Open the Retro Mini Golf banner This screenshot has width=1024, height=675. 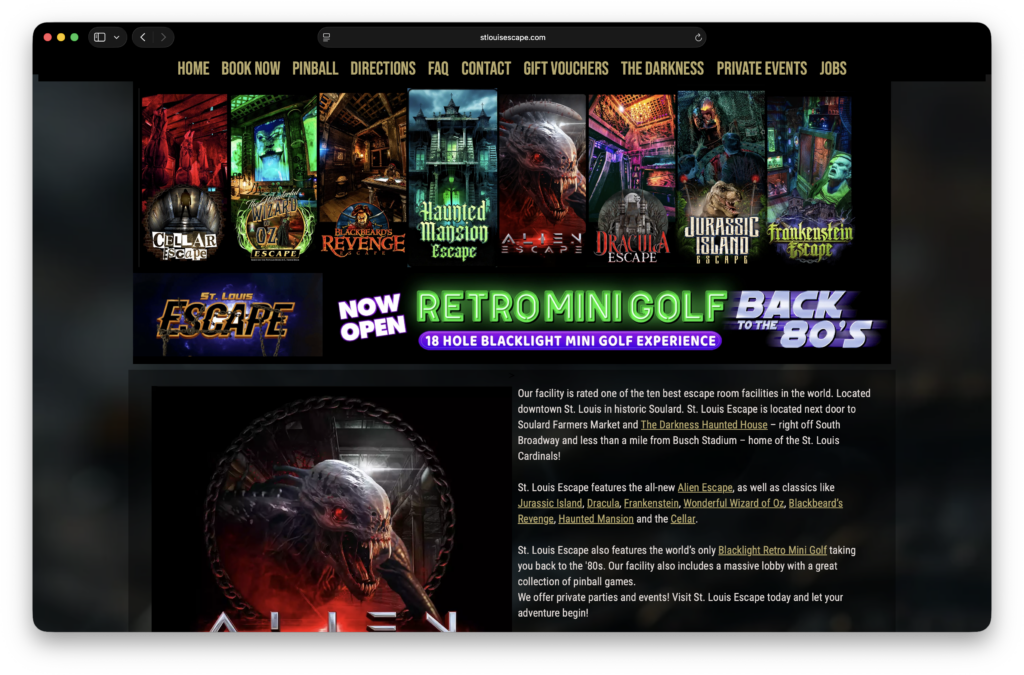tap(608, 317)
